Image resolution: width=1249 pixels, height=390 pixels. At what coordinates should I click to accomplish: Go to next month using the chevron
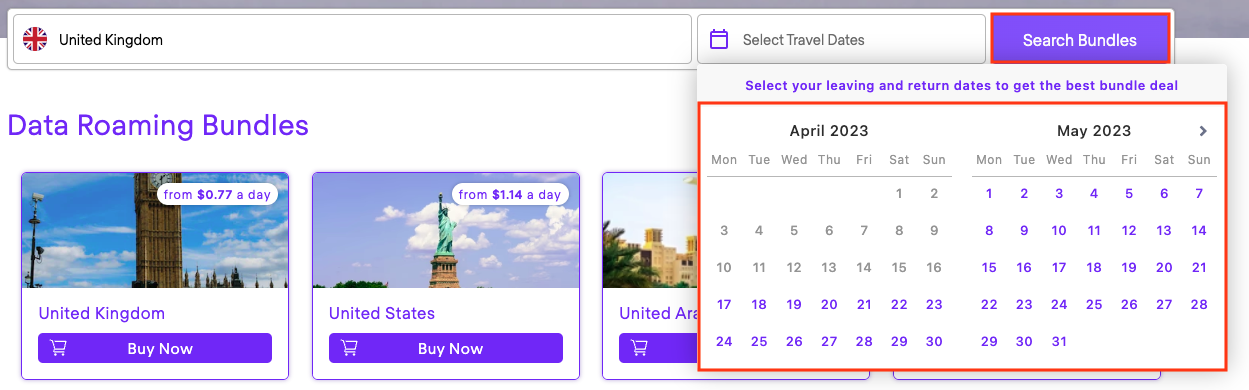1203,131
